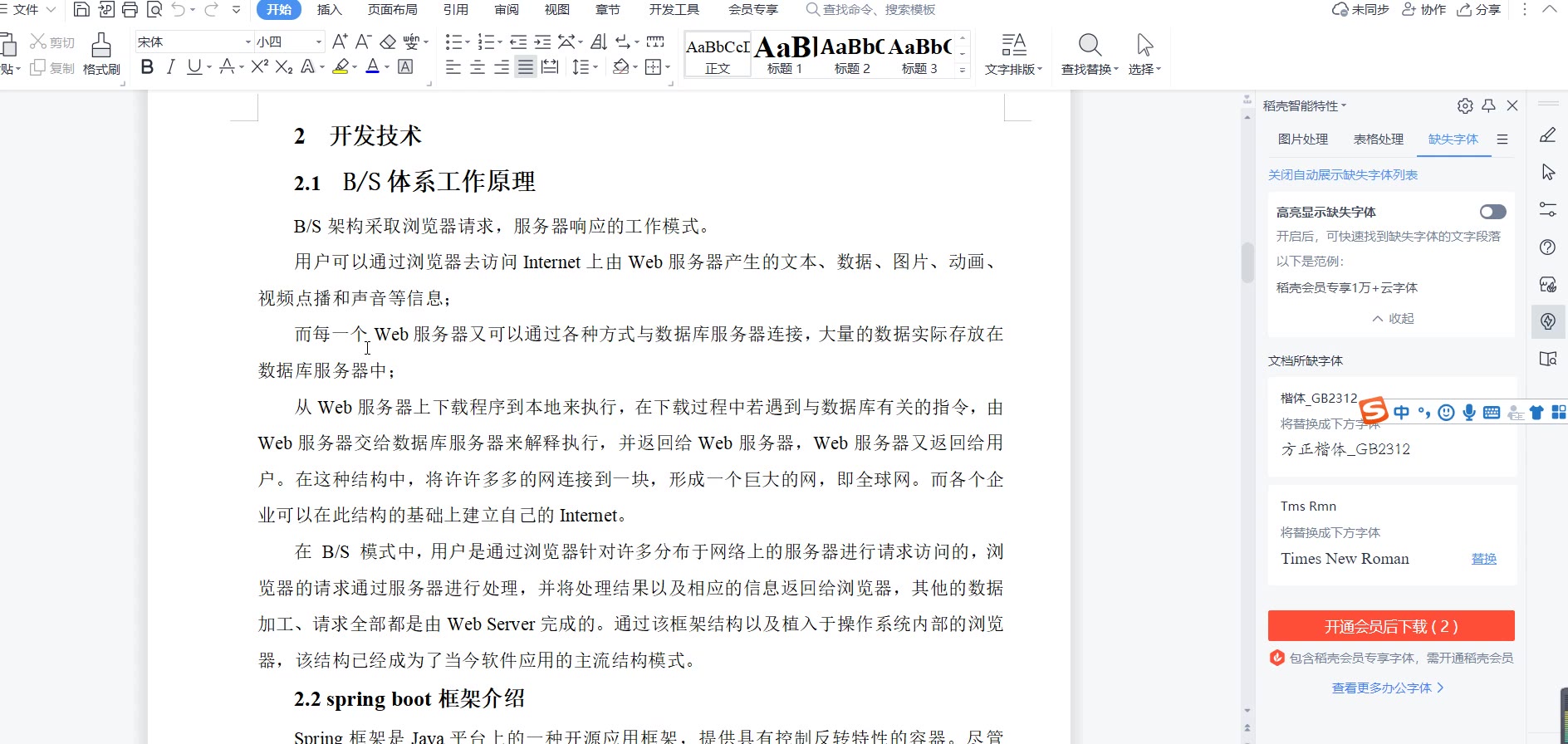Click the Decrease Font Size icon
This screenshot has height=744, width=1568.
click(363, 42)
